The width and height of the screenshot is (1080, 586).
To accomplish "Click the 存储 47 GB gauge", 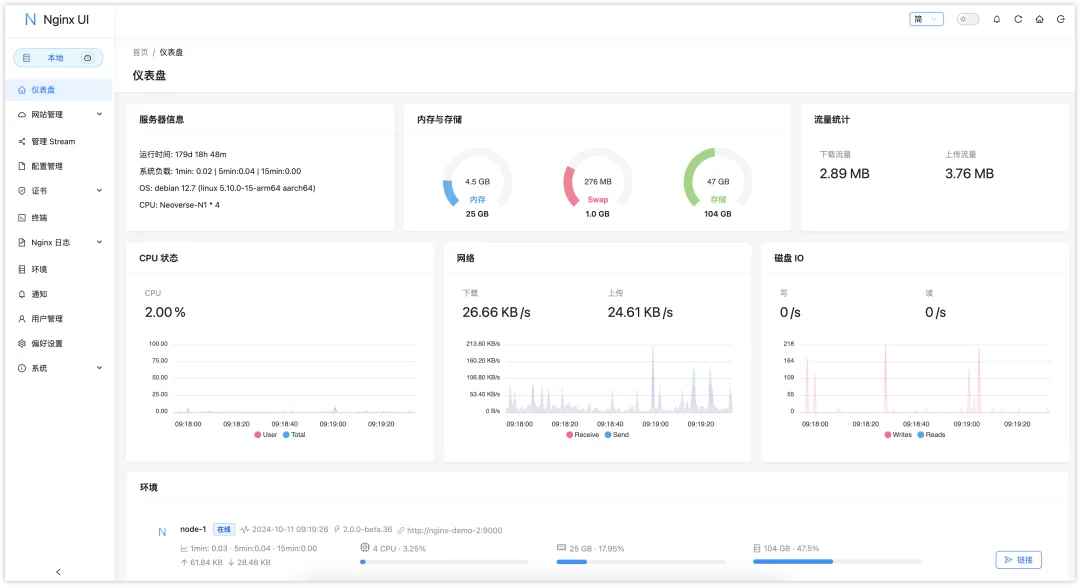I will click(718, 182).
